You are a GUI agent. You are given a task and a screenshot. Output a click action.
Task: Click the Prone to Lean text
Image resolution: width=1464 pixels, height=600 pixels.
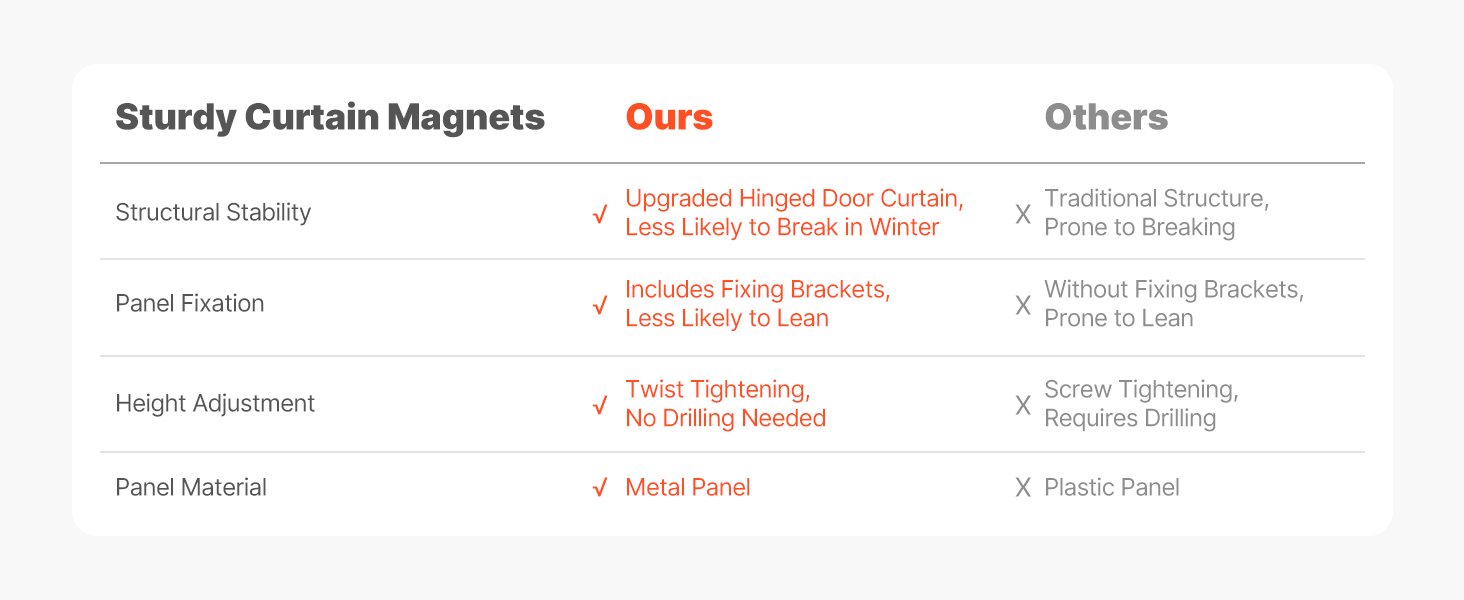(x=1119, y=318)
